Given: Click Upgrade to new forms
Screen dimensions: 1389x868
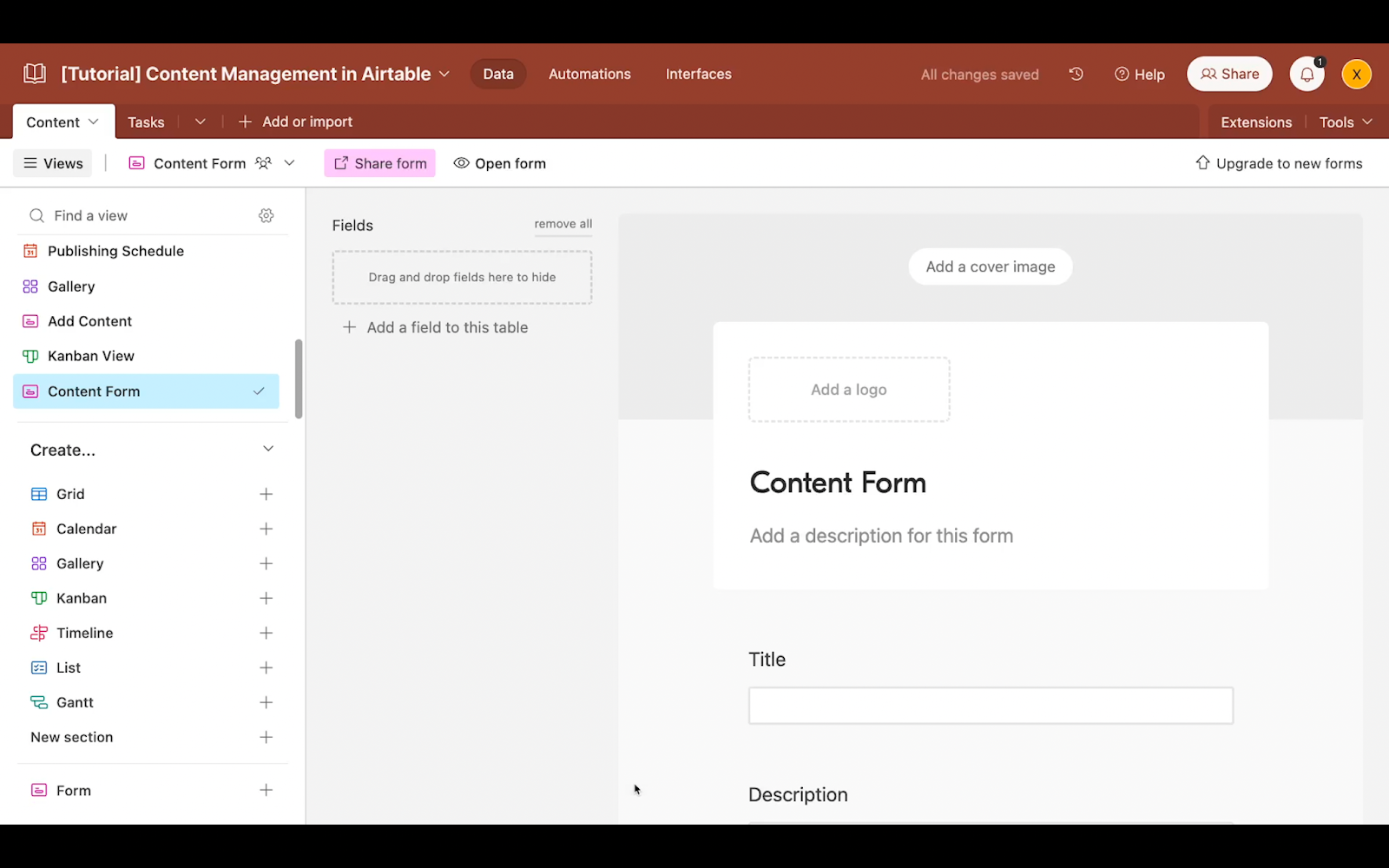Looking at the screenshot, I should 1279,163.
